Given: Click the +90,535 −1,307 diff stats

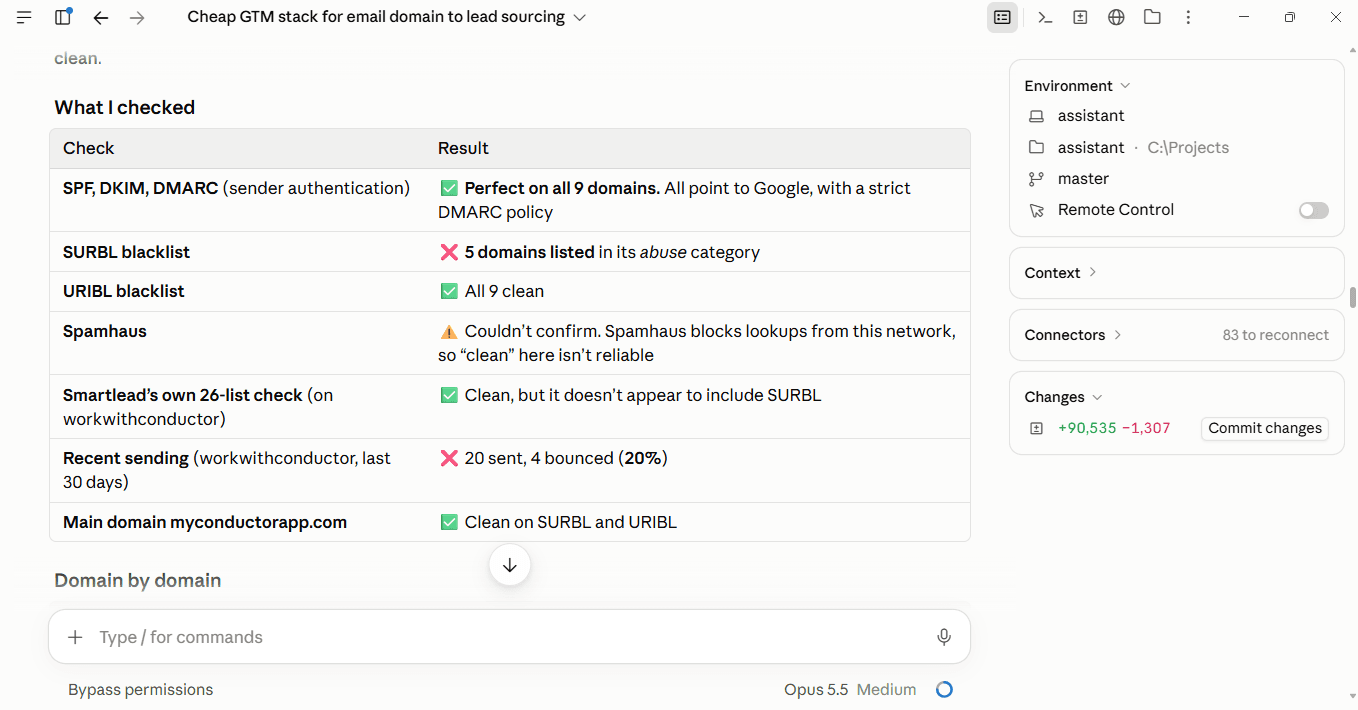Looking at the screenshot, I should click(x=1114, y=428).
